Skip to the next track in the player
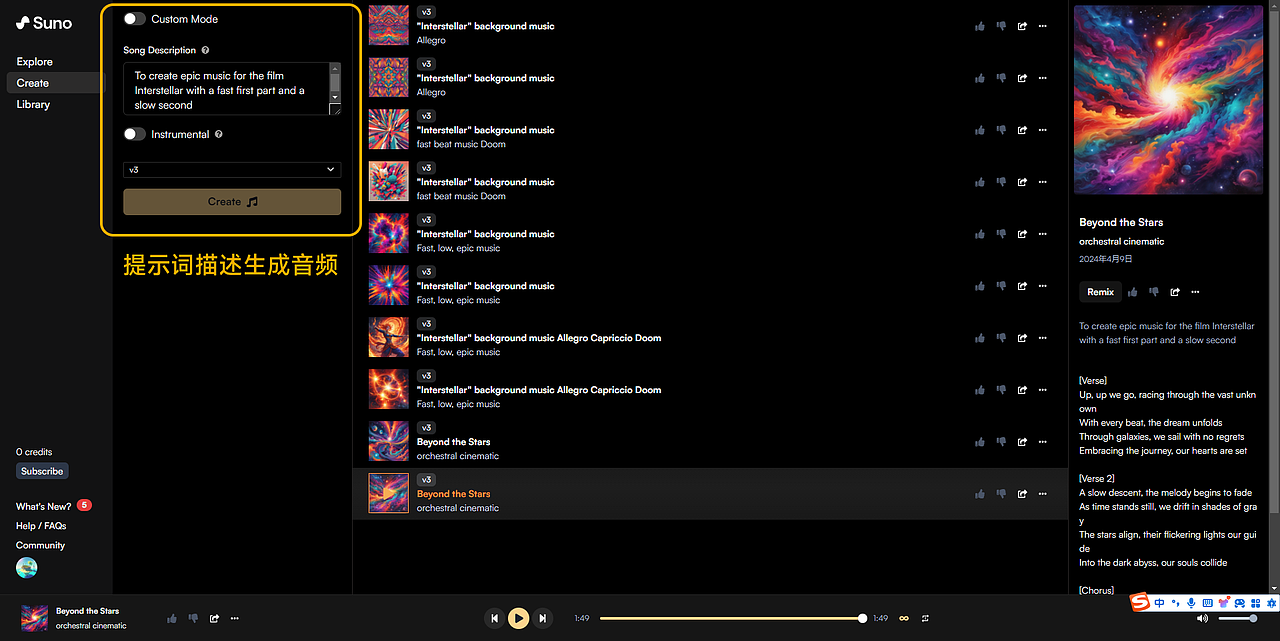This screenshot has height=641, width=1280. pos(542,618)
